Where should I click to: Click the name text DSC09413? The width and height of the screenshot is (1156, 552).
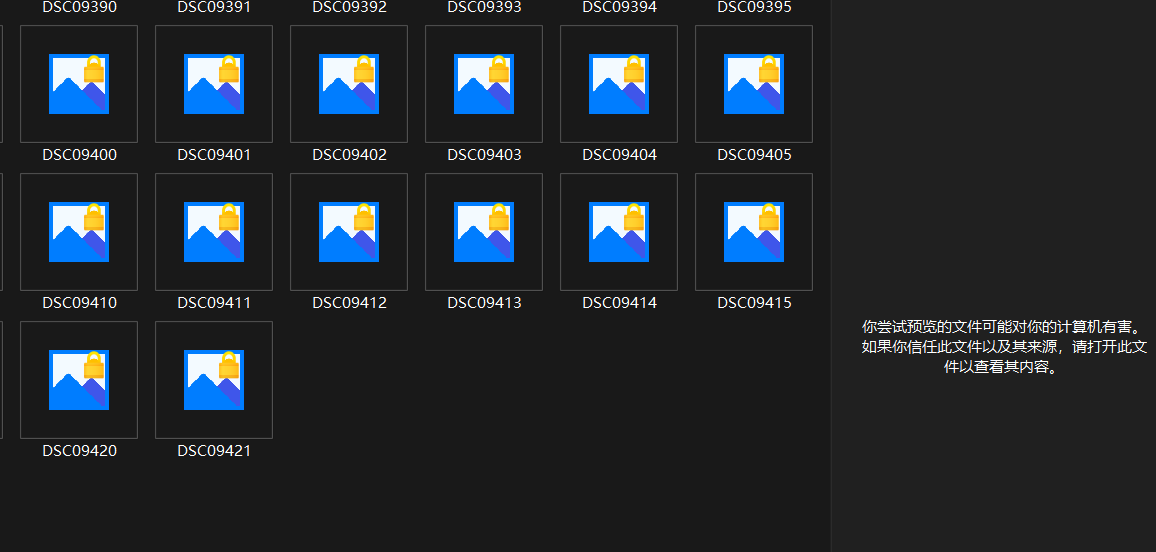[x=484, y=303]
